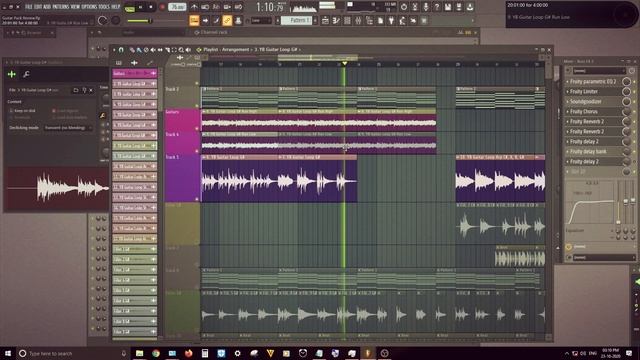Open the wrench settings tab in sampler
Screen dimensions: 640x360
26,74
